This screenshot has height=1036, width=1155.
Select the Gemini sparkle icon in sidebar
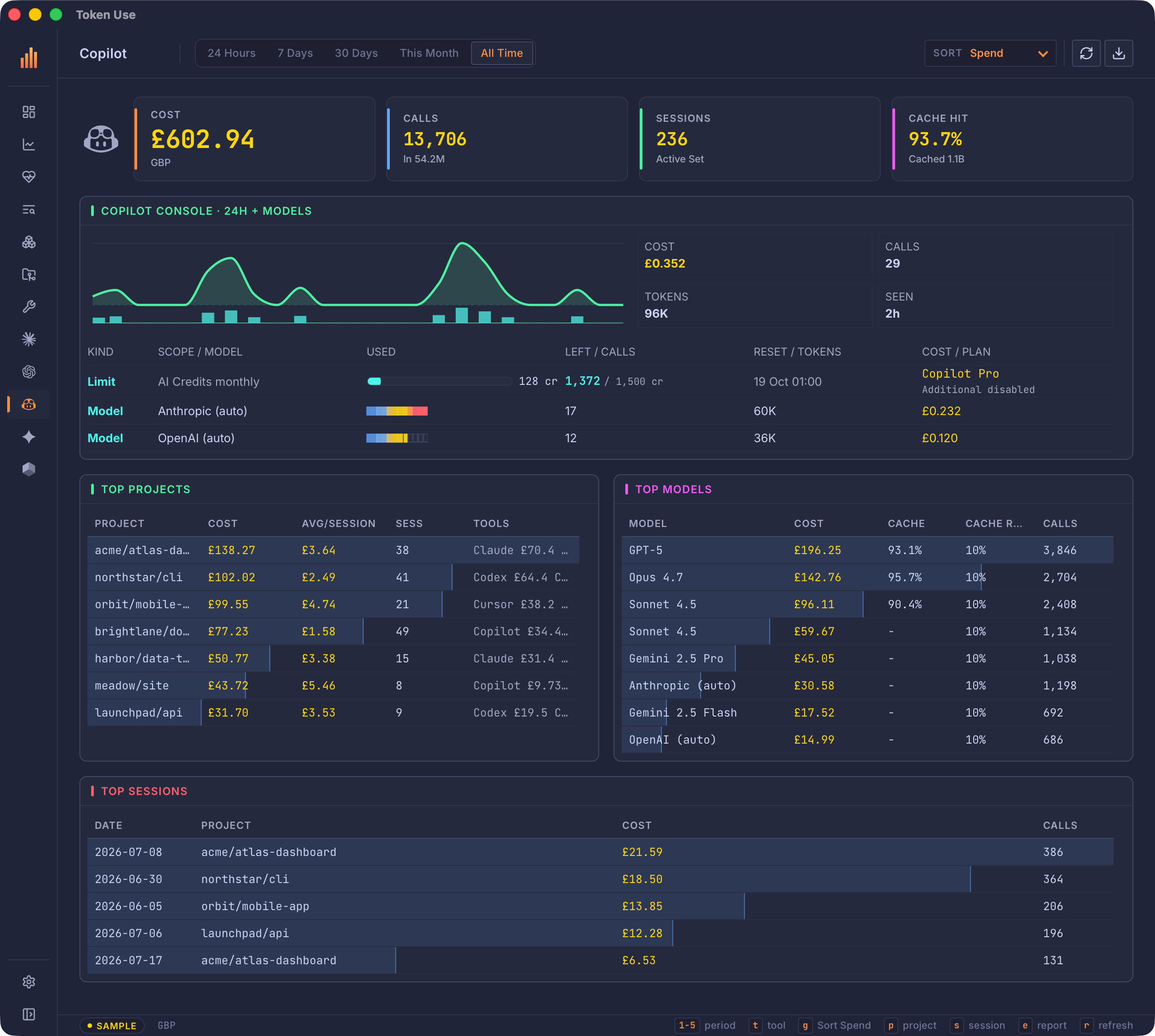[29, 437]
